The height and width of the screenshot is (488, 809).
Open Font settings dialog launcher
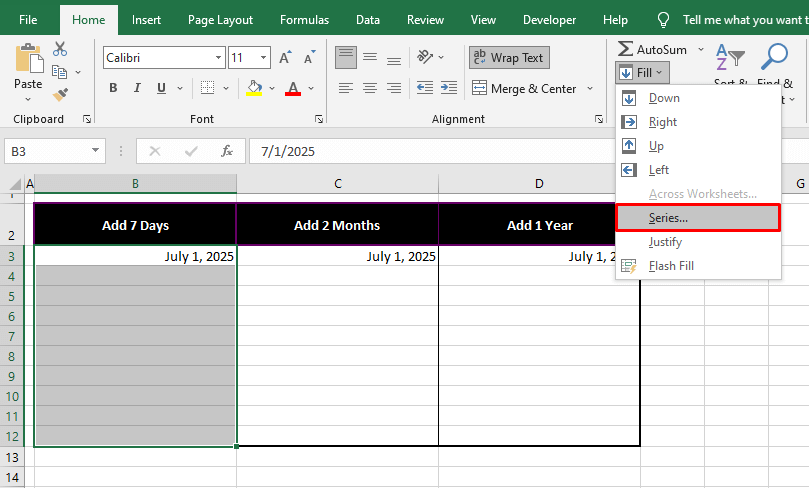(319, 119)
